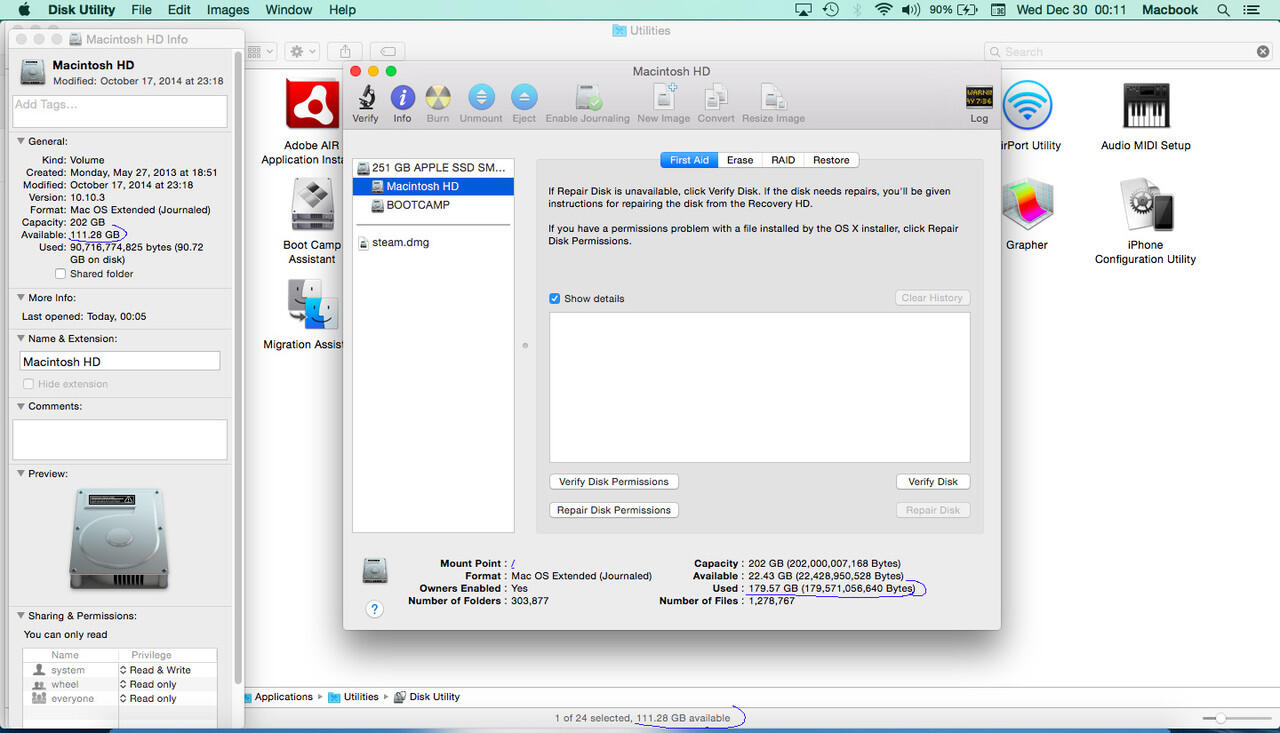Select the Boot Camp Assistant icon
This screenshot has width=1280, height=733.
[x=312, y=204]
